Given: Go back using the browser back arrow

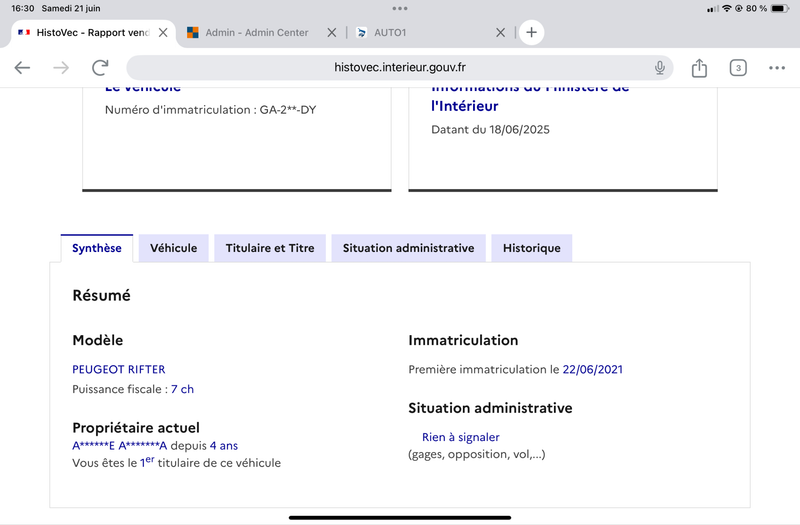Looking at the screenshot, I should [x=22, y=67].
